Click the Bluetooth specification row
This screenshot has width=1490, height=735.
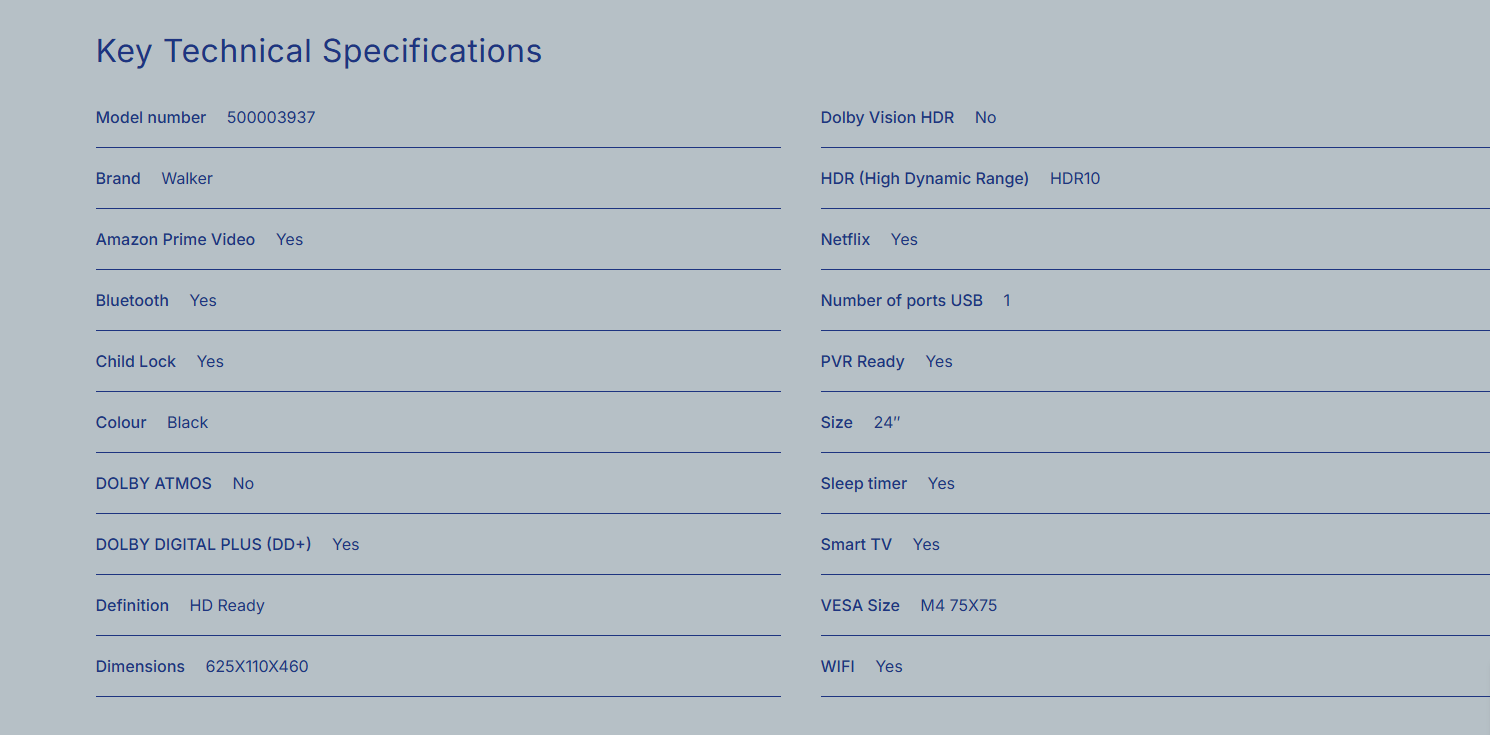438,301
